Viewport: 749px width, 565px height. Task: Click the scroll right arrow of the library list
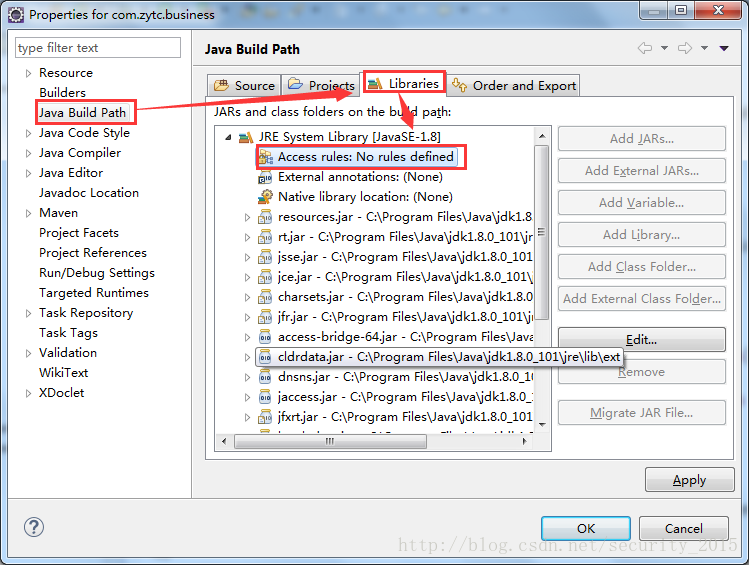pyautogui.click(x=524, y=442)
